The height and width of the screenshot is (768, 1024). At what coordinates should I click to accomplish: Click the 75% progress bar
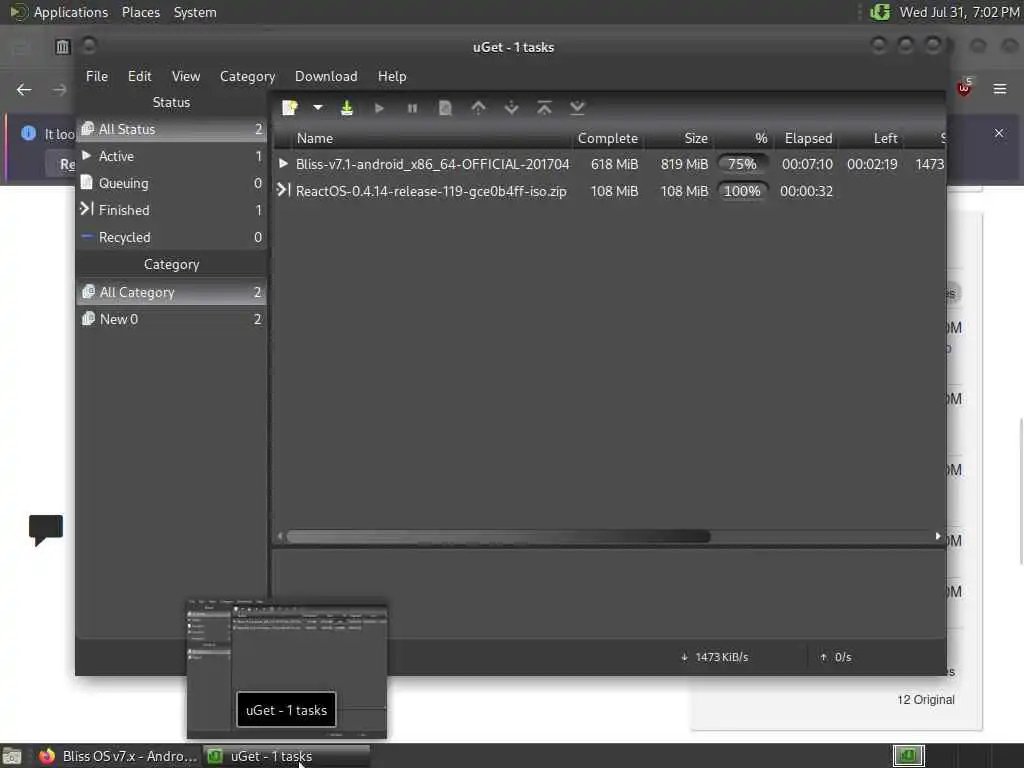click(x=743, y=164)
